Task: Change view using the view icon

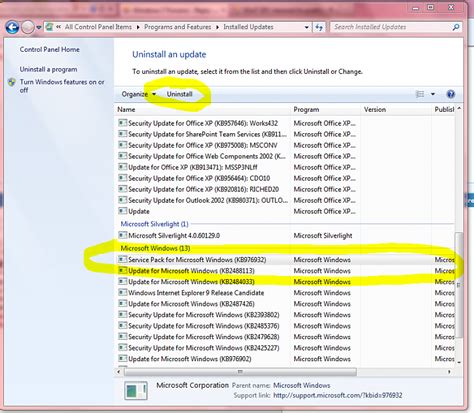Action: pyautogui.click(x=420, y=94)
